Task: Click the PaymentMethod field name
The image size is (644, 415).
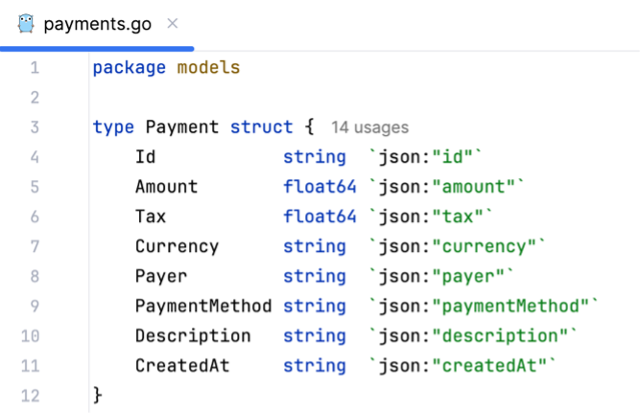Action: pos(203,306)
